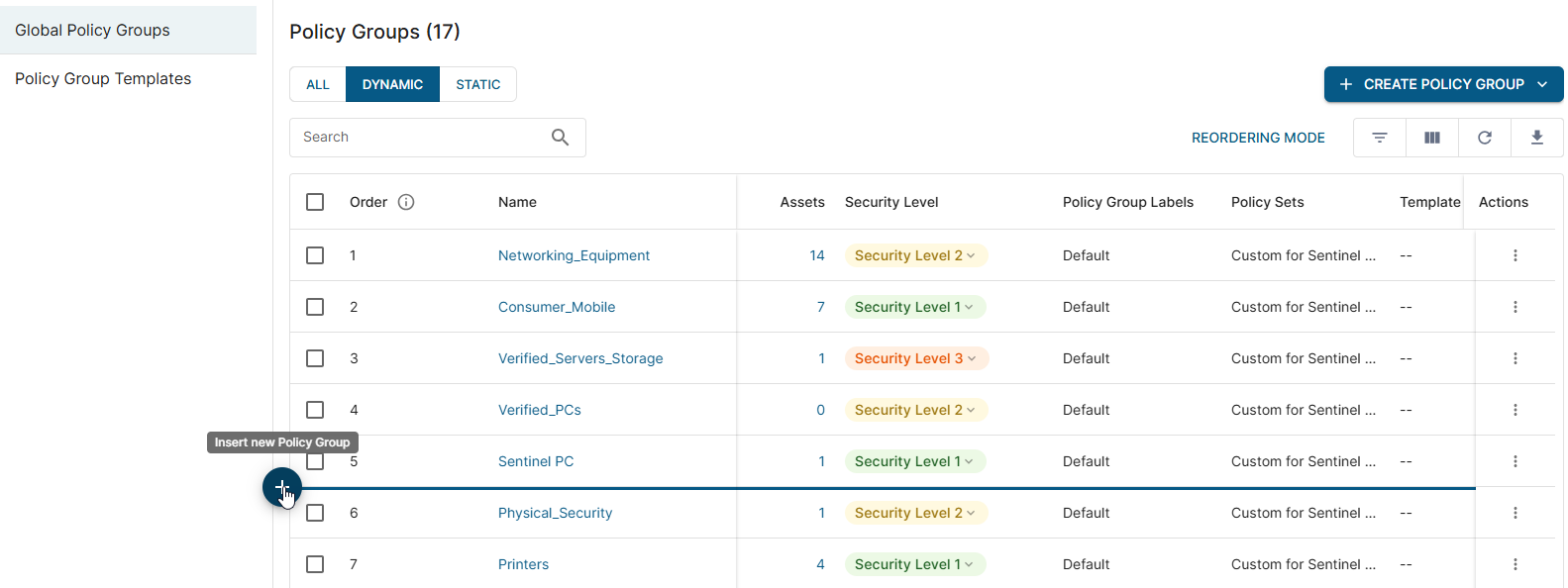This screenshot has width=1568, height=588.
Task: Expand the Create Policy Group dropdown button
Action: click(x=1541, y=84)
